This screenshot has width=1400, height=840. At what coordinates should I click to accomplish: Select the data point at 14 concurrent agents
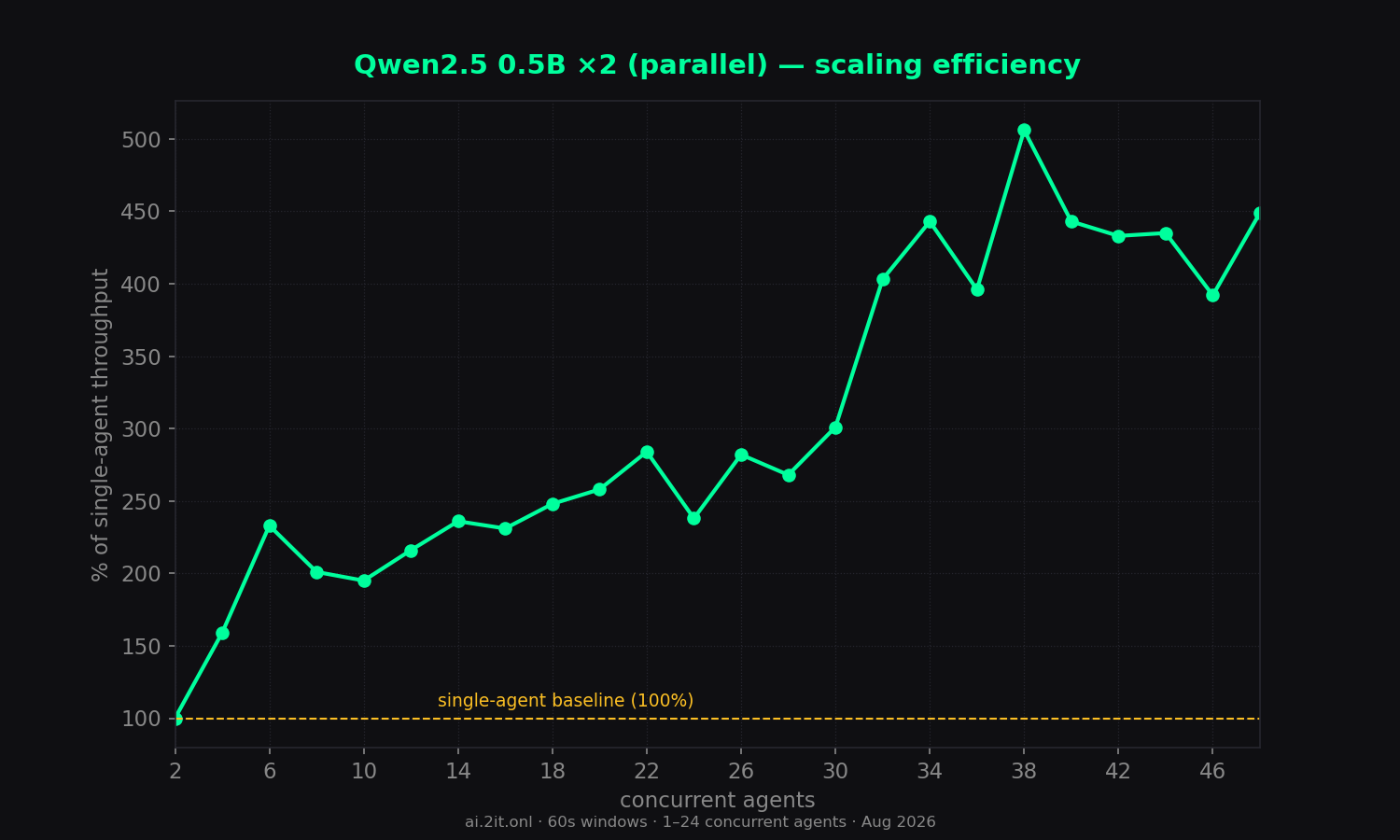458,522
